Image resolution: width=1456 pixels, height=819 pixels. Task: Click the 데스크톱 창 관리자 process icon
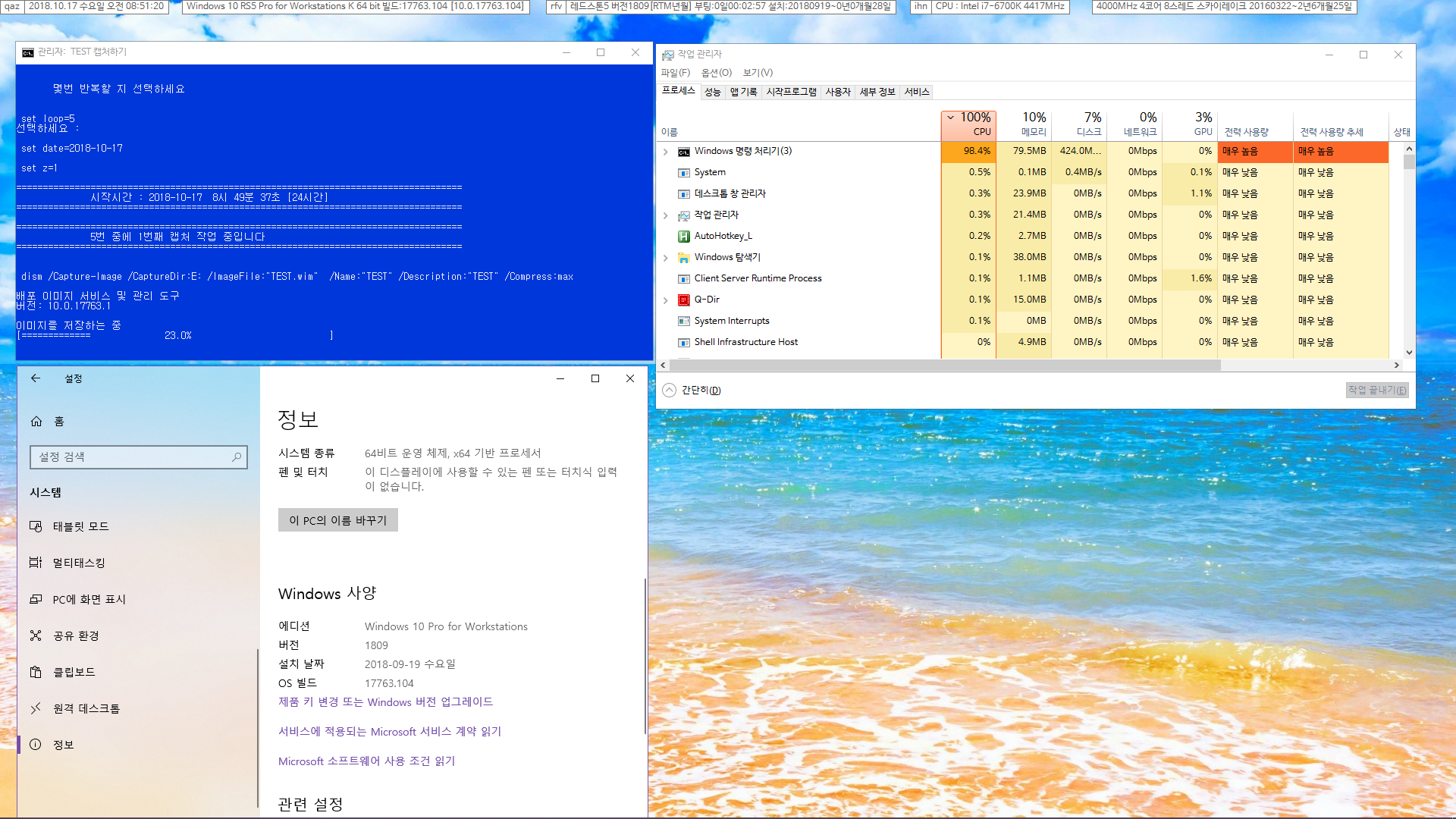(684, 194)
